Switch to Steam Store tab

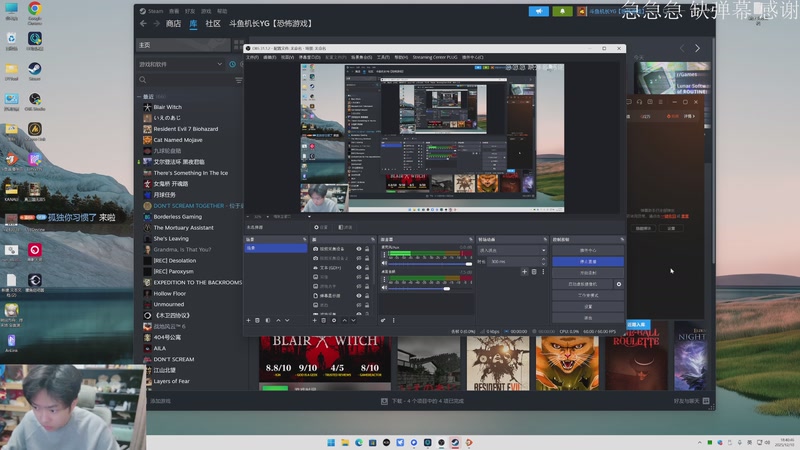[173, 22]
